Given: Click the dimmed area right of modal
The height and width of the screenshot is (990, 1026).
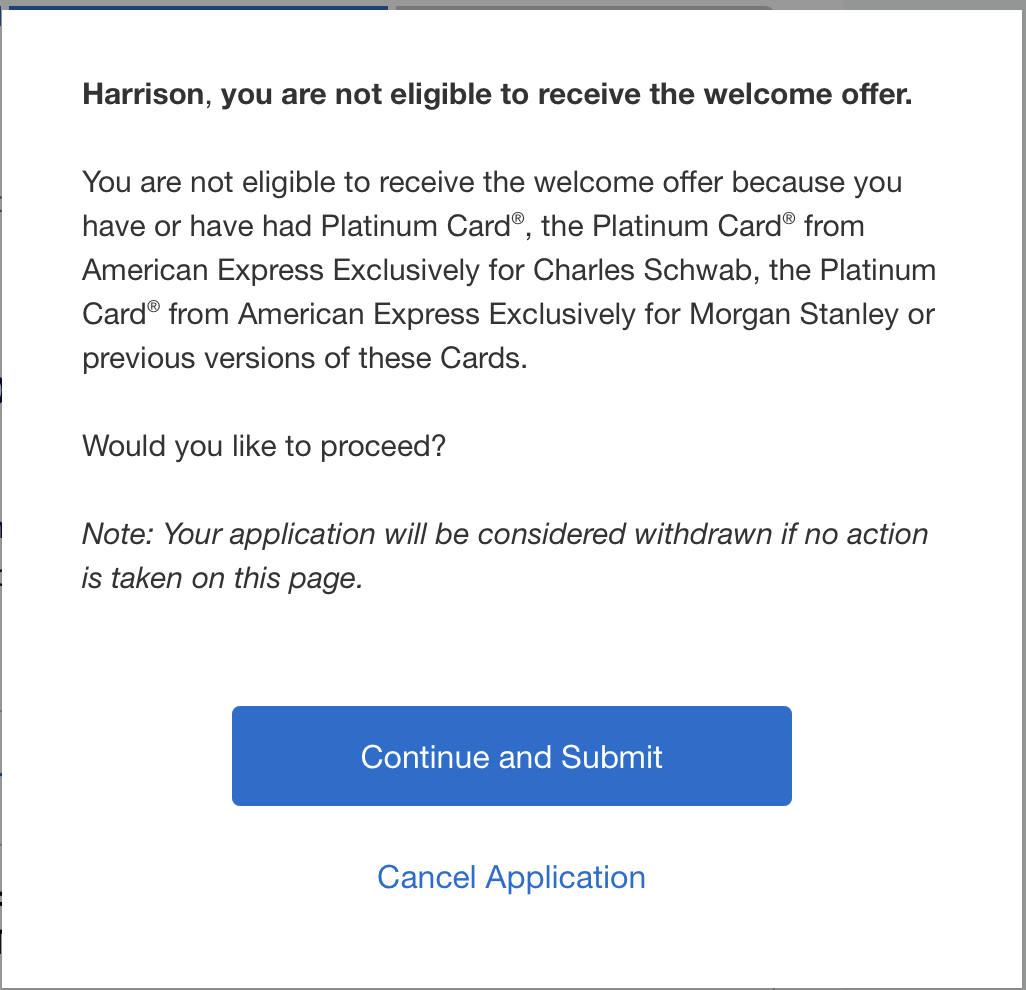Looking at the screenshot, I should (x=1022, y=500).
